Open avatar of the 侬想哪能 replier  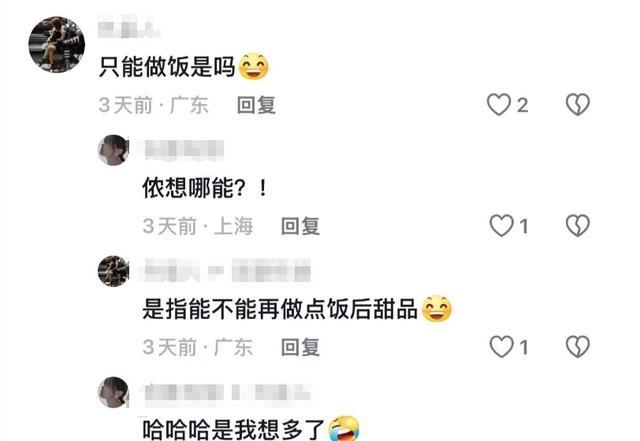point(113,150)
